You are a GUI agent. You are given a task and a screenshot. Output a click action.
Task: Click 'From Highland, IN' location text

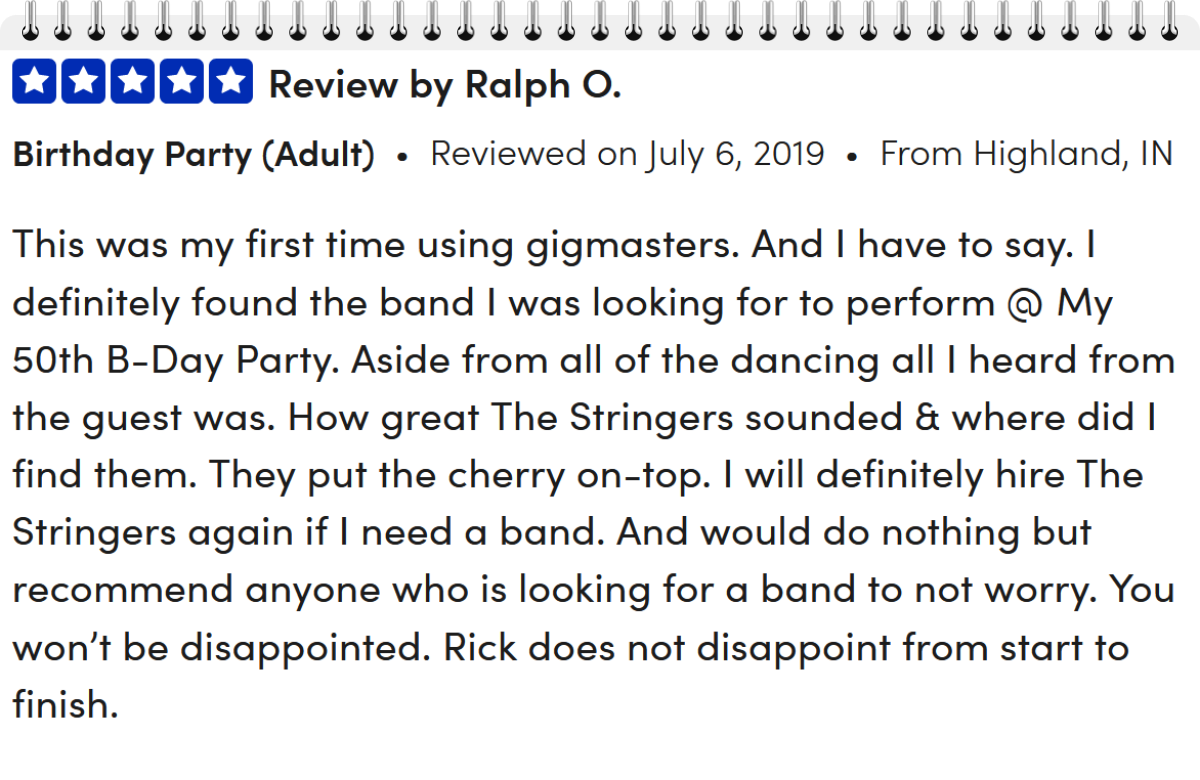(x=1026, y=155)
